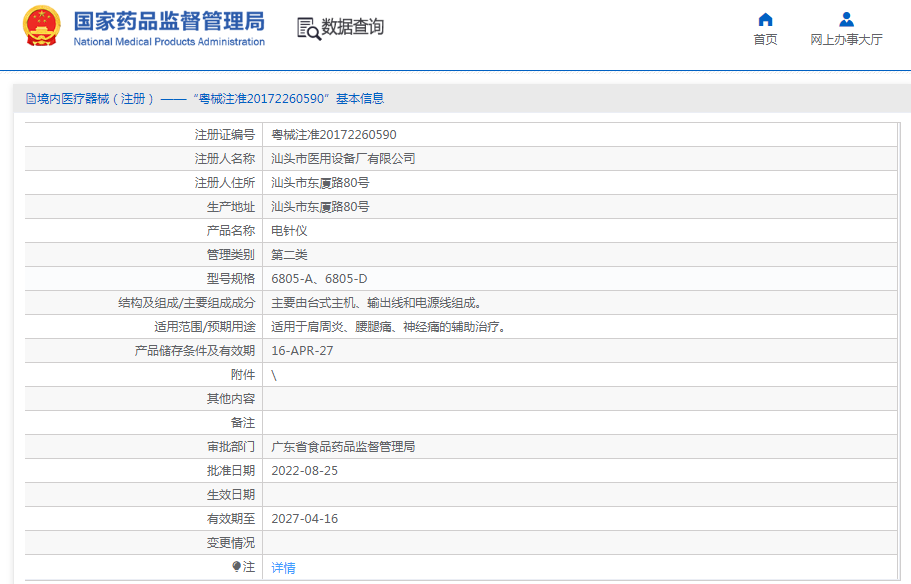Go to 首页 text link
The image size is (911, 584).
tap(765, 40)
